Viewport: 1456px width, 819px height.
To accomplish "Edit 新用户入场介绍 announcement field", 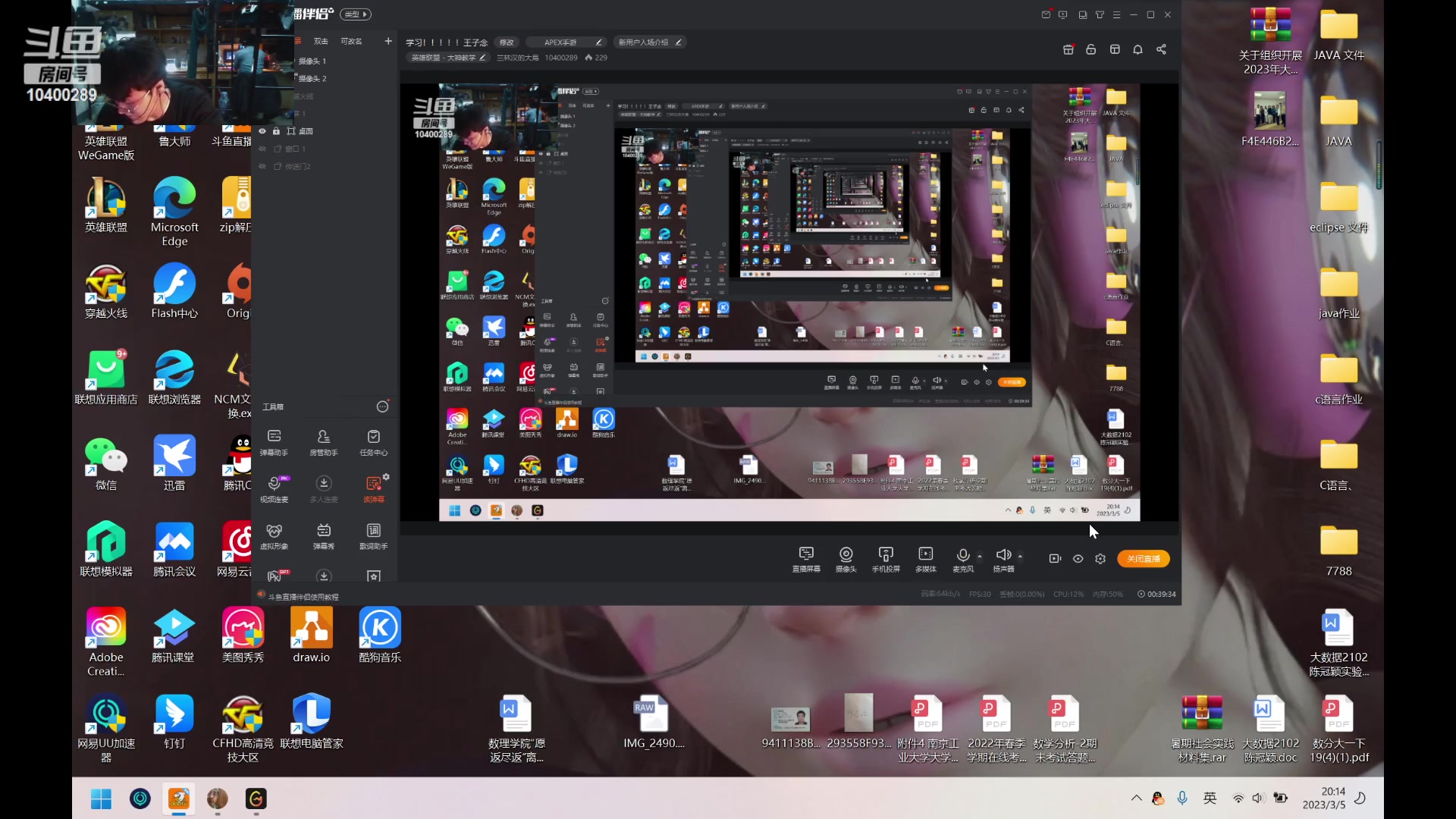I will tap(650, 42).
